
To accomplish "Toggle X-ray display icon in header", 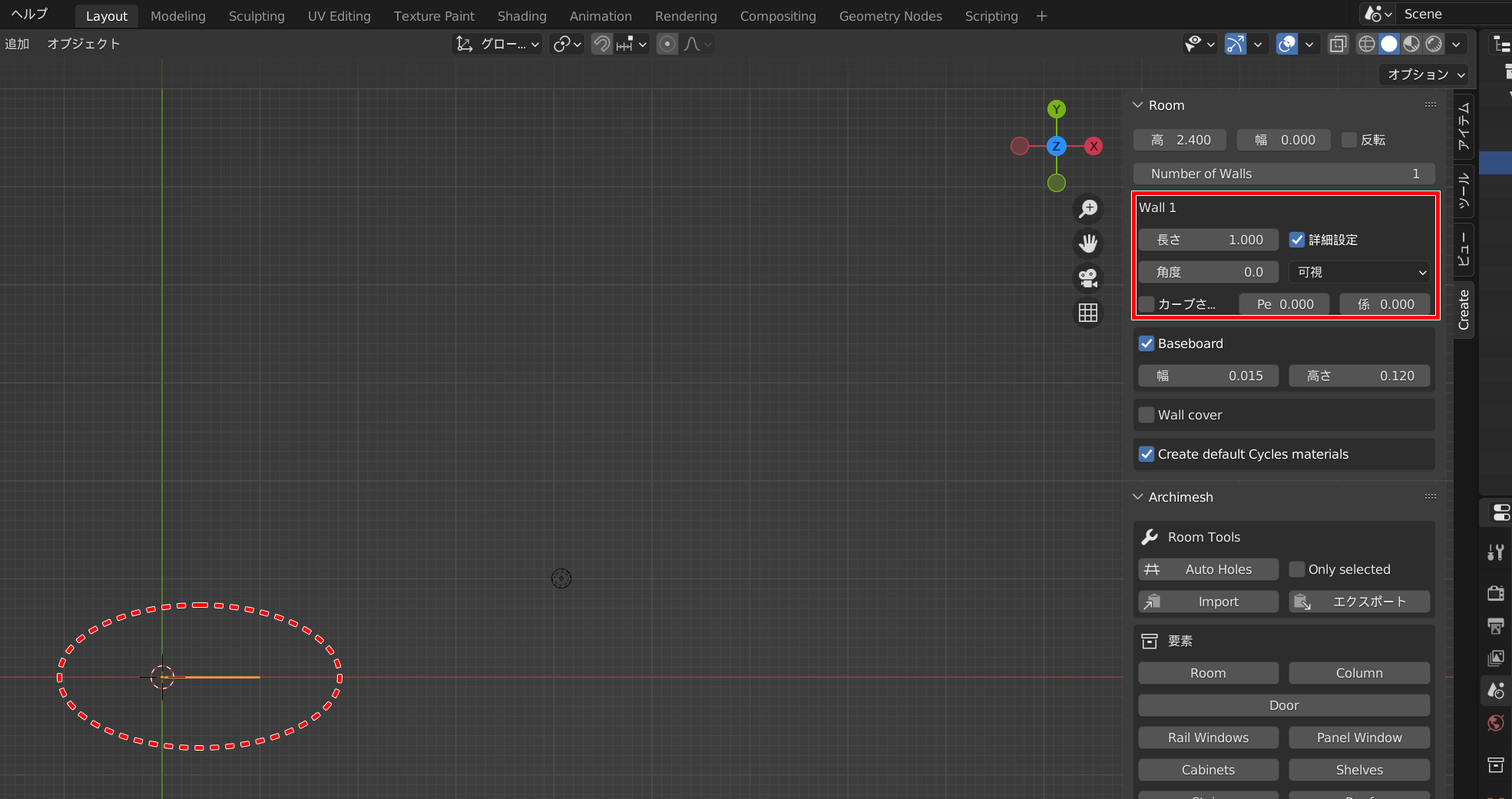I will tap(1338, 45).
